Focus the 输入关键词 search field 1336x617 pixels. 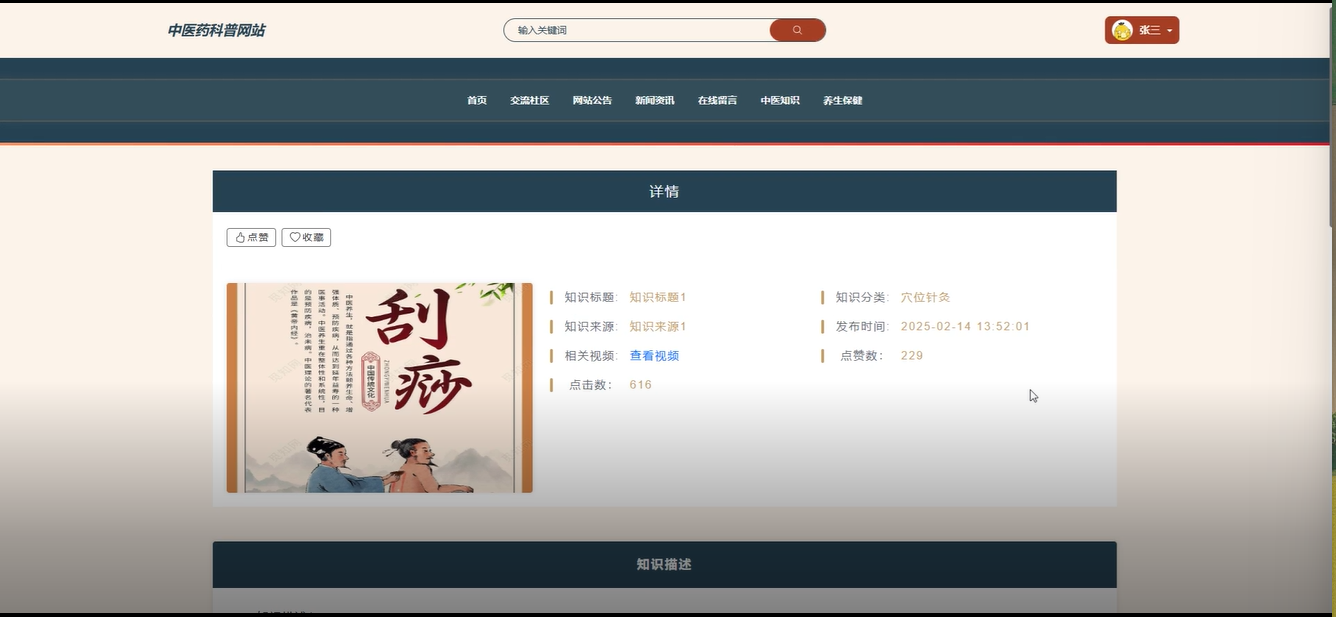[637, 30]
